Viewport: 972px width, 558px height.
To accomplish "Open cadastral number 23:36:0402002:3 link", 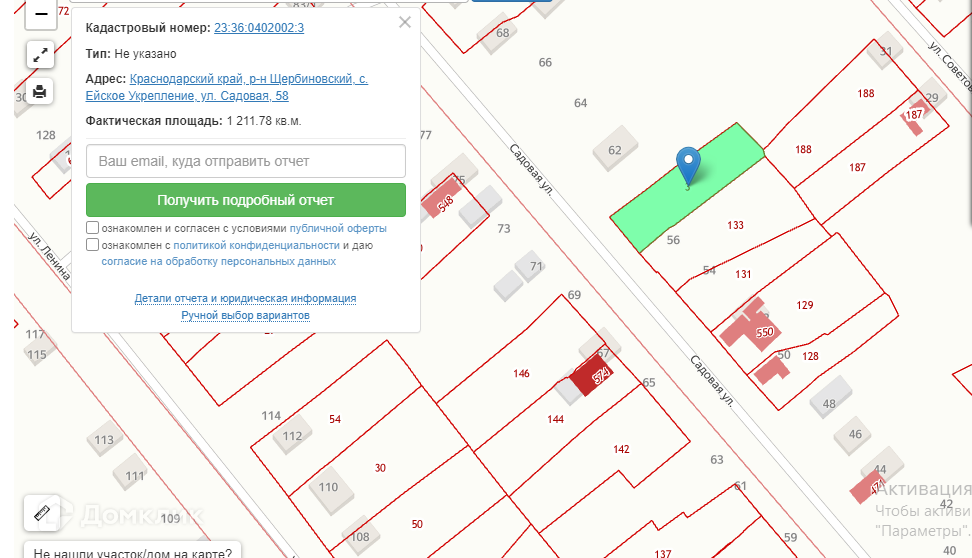I will pos(259,28).
